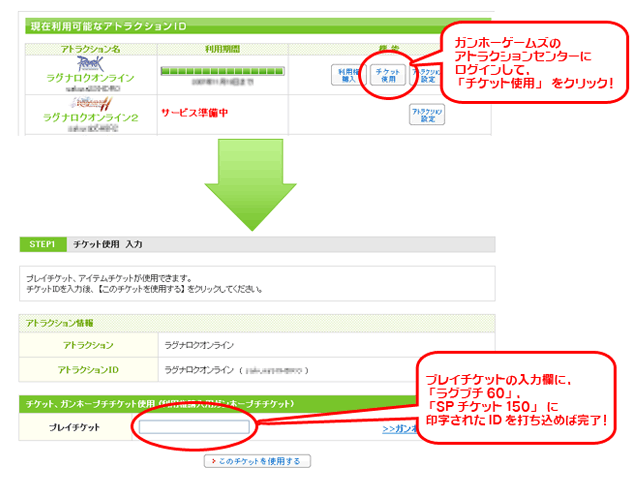Click the アトラクション row label in info table
This screenshot has height=480, width=640.
coord(89,345)
